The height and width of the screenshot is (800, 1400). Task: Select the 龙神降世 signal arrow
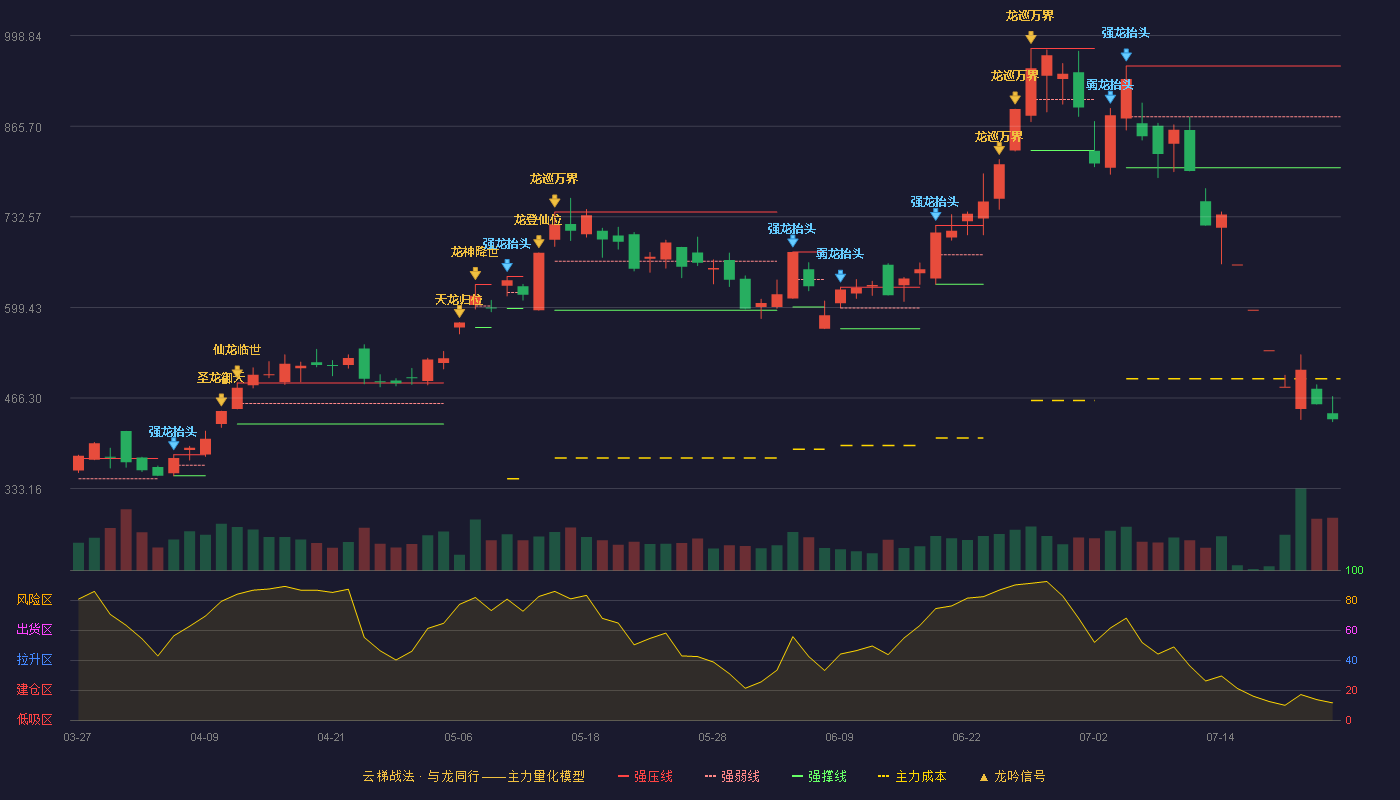[x=475, y=273]
